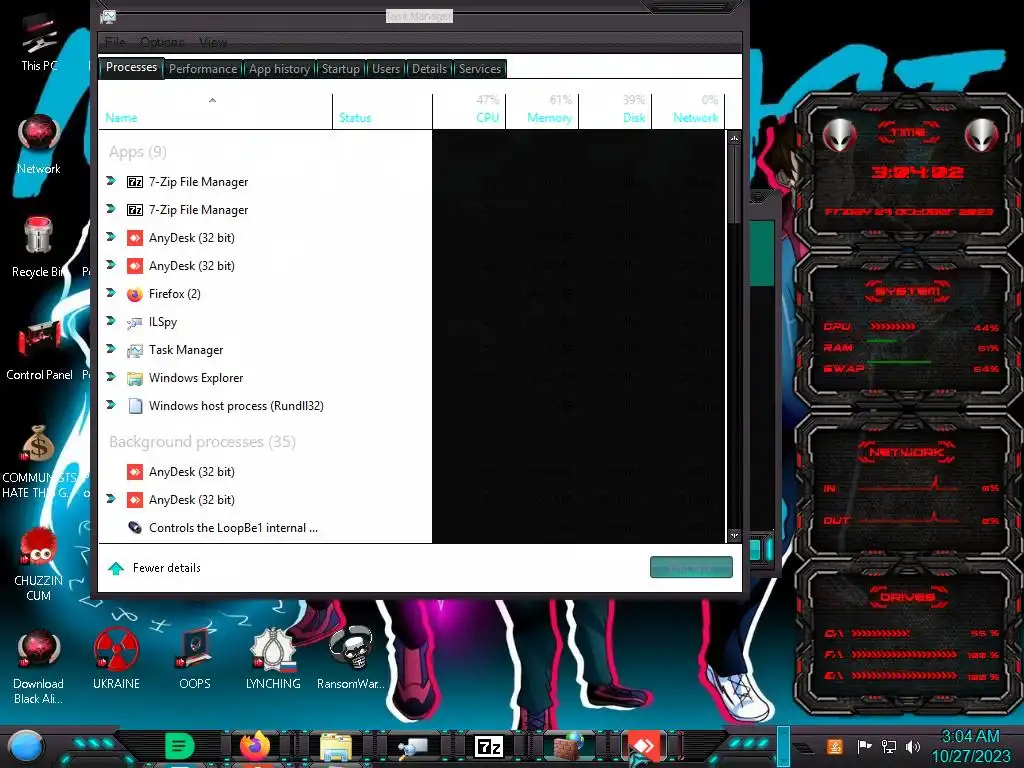This screenshot has height=768, width=1024.
Task: Click the volume speaker tray icon
Action: [913, 746]
